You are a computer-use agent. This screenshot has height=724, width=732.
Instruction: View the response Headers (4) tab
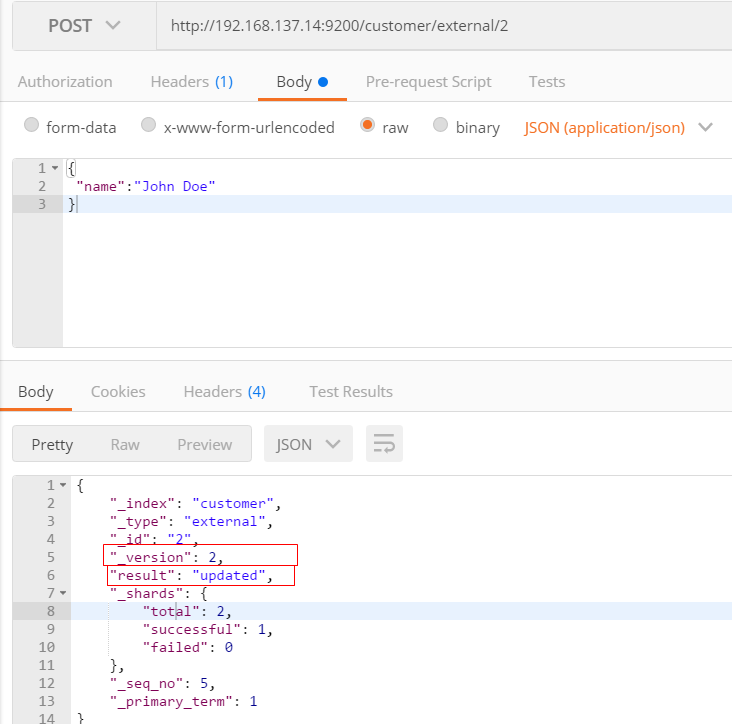[x=224, y=391]
